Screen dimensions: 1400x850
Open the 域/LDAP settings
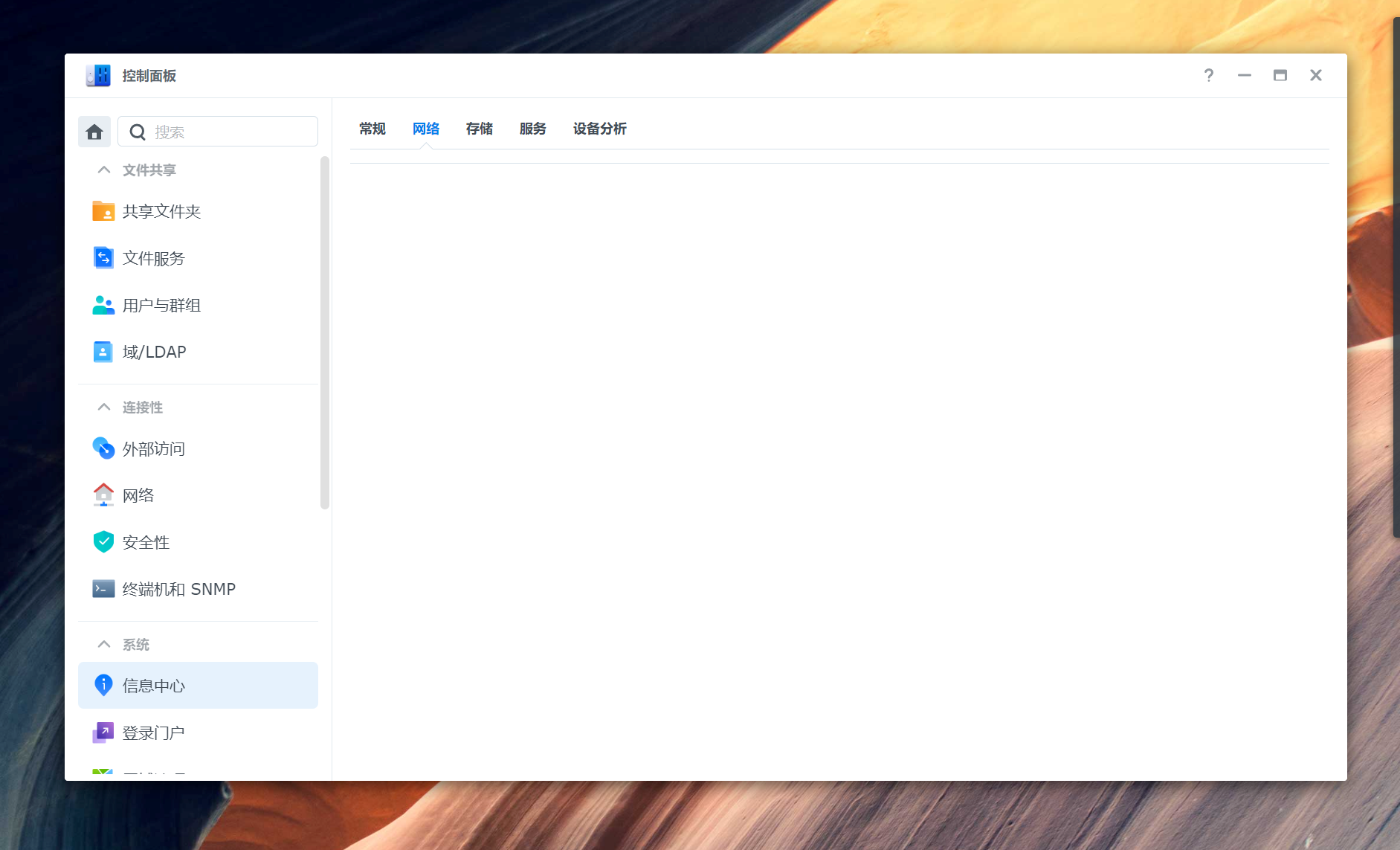[x=154, y=352]
